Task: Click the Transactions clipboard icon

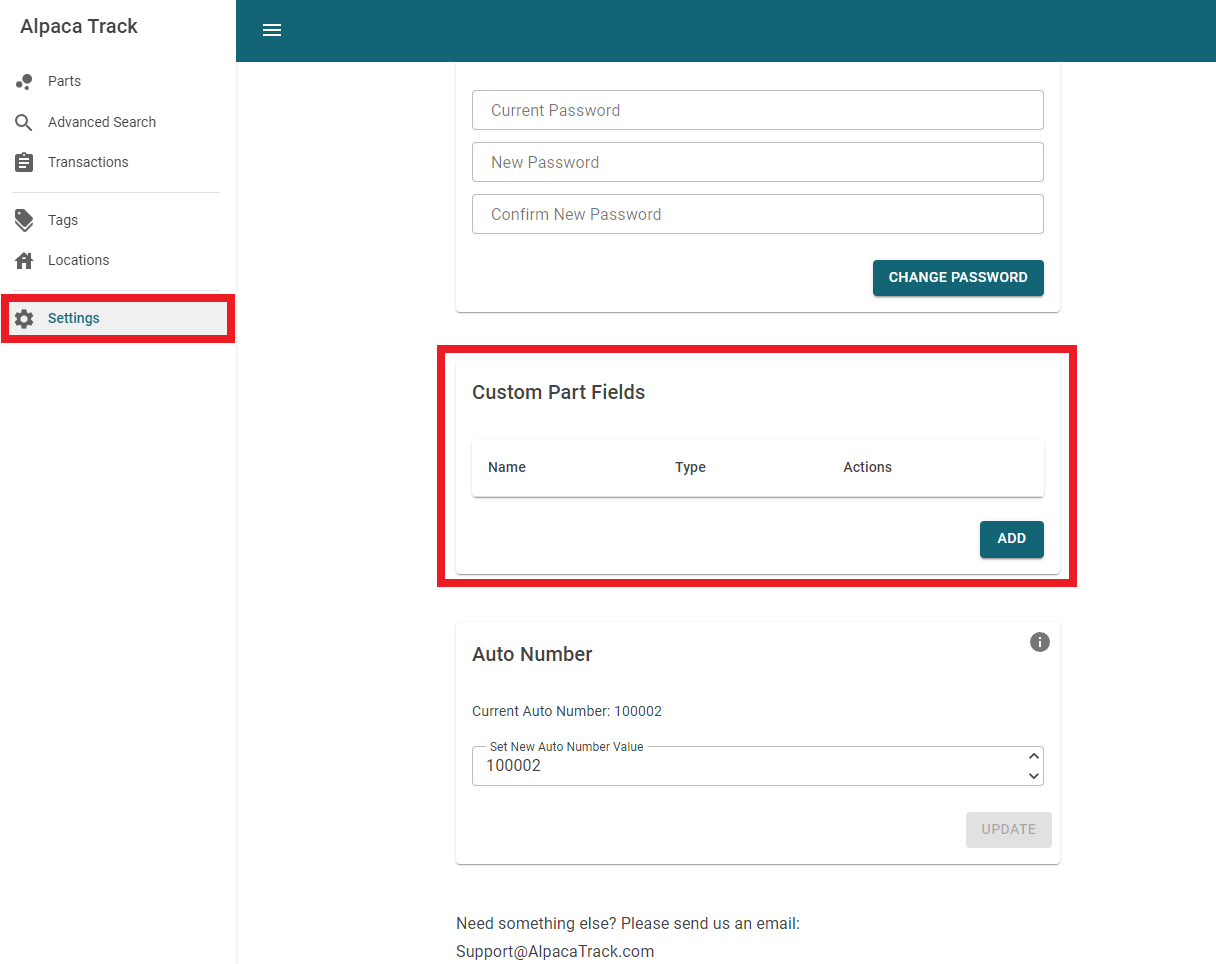Action: [24, 163]
